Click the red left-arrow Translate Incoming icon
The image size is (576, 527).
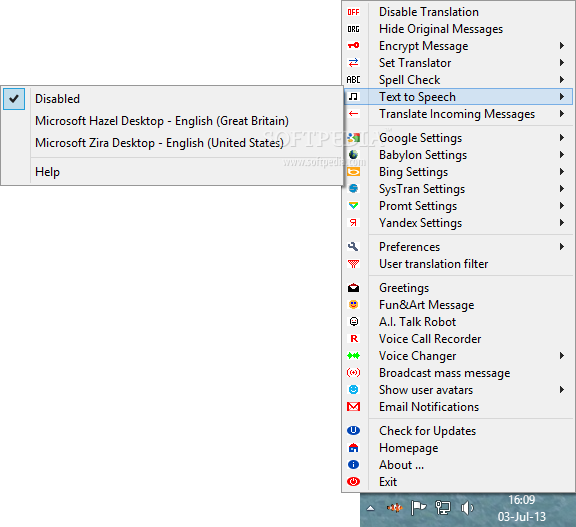353,114
